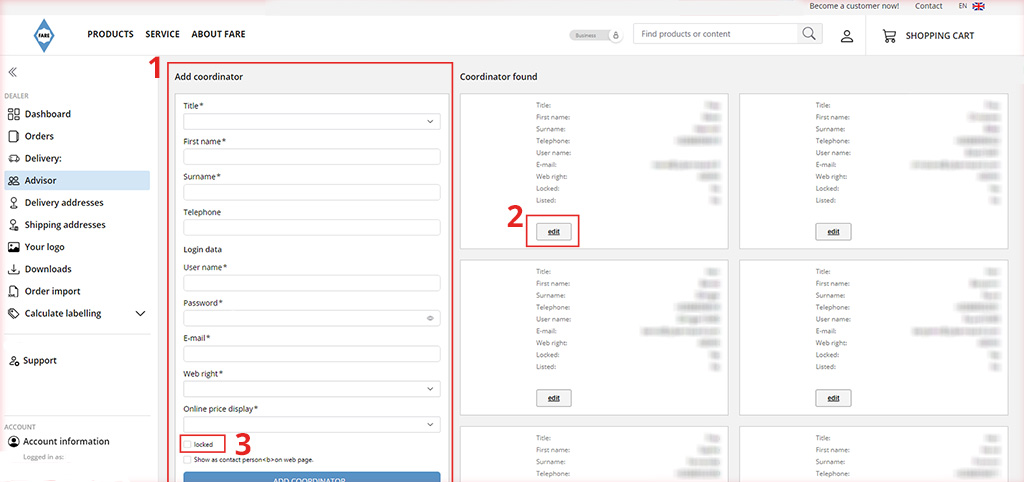
Task: Click the Dashboard grid icon
Action: pyautogui.click(x=14, y=114)
